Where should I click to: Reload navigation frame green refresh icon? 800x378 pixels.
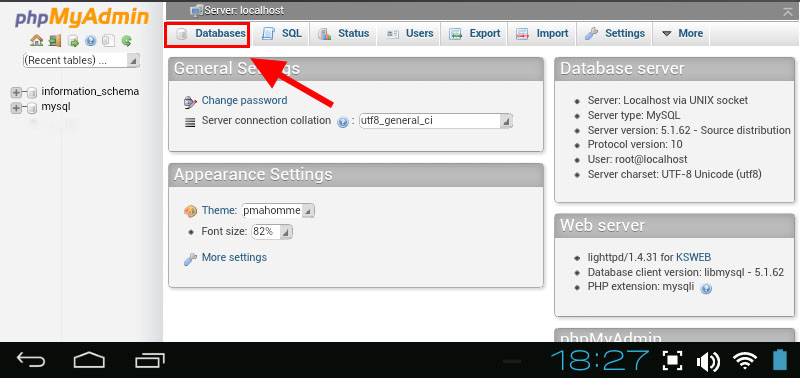point(127,41)
